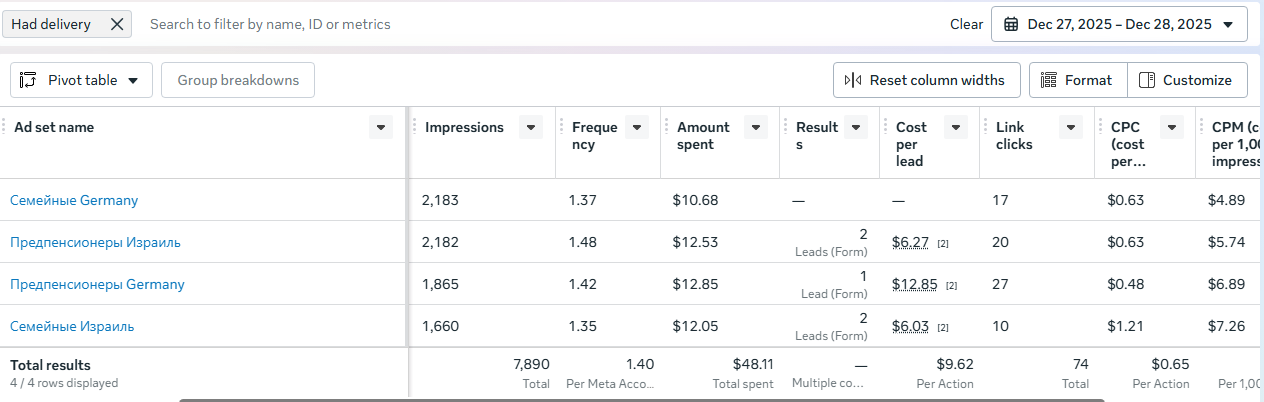
Task: Open Link clicks column dropdown arrow
Action: pos(1071,127)
